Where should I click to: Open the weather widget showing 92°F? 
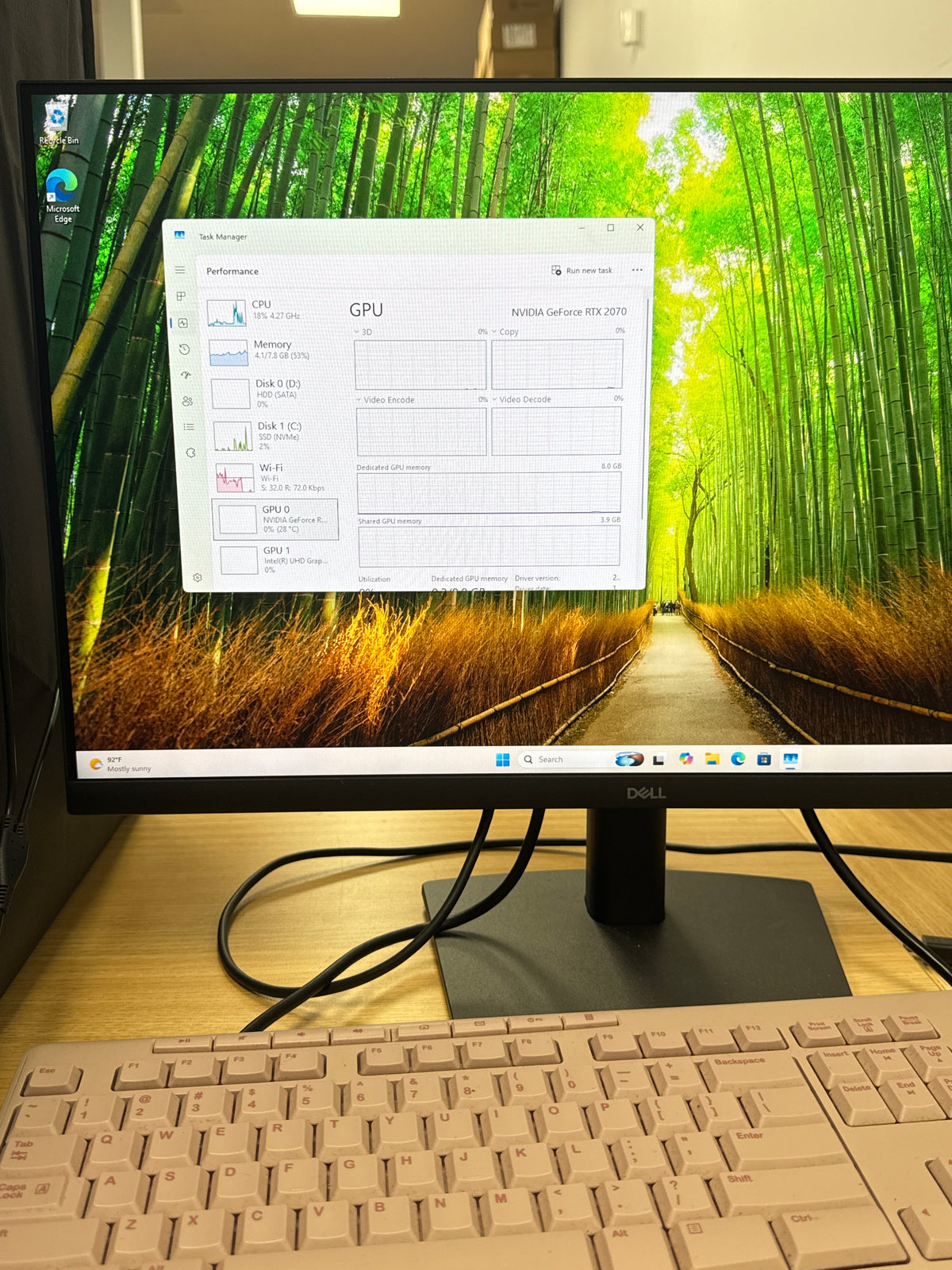[121, 764]
